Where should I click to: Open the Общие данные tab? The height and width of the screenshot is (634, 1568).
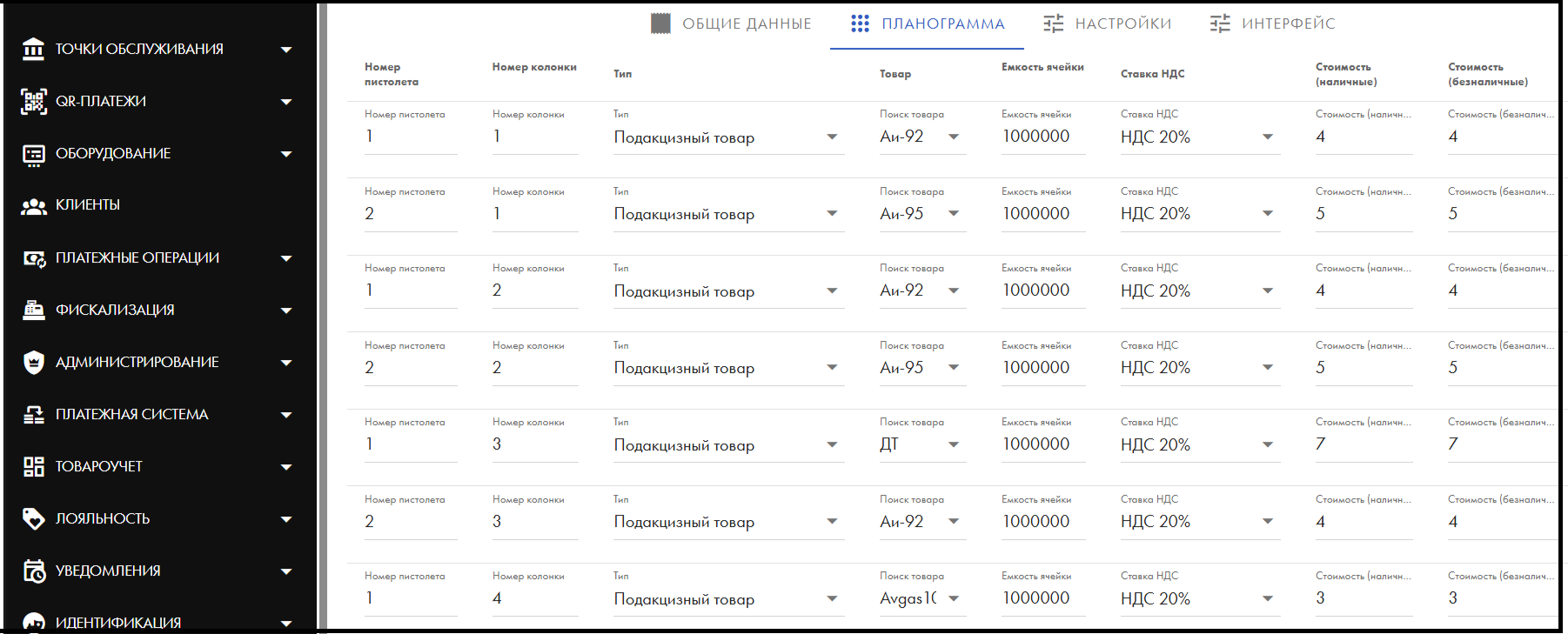(x=731, y=23)
